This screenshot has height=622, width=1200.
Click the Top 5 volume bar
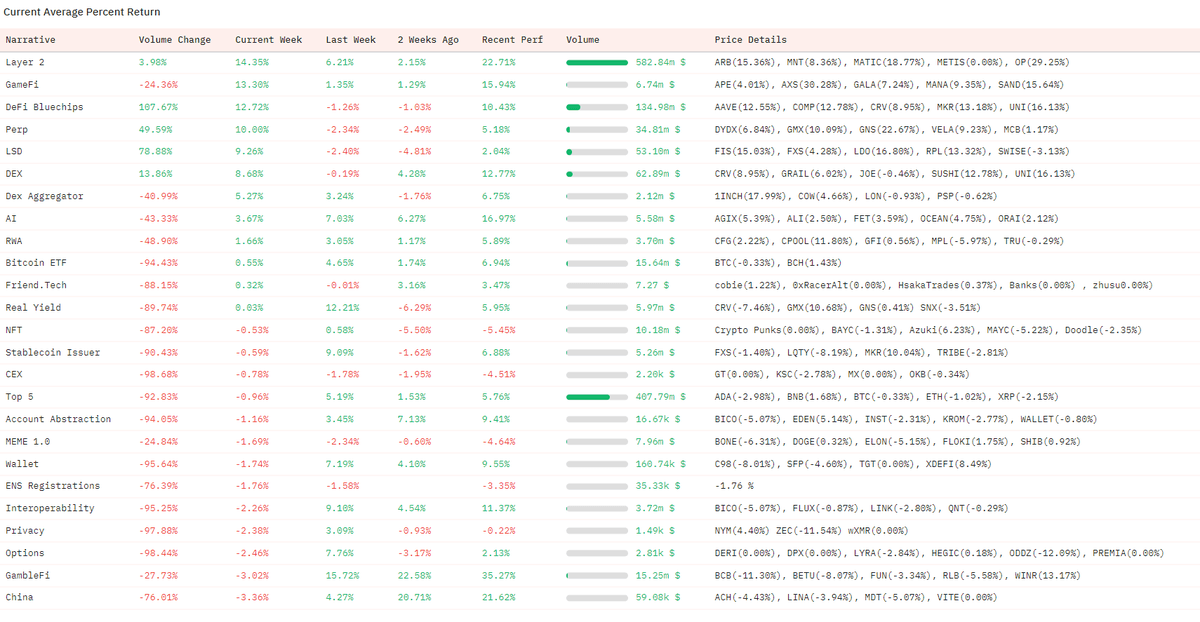point(597,397)
